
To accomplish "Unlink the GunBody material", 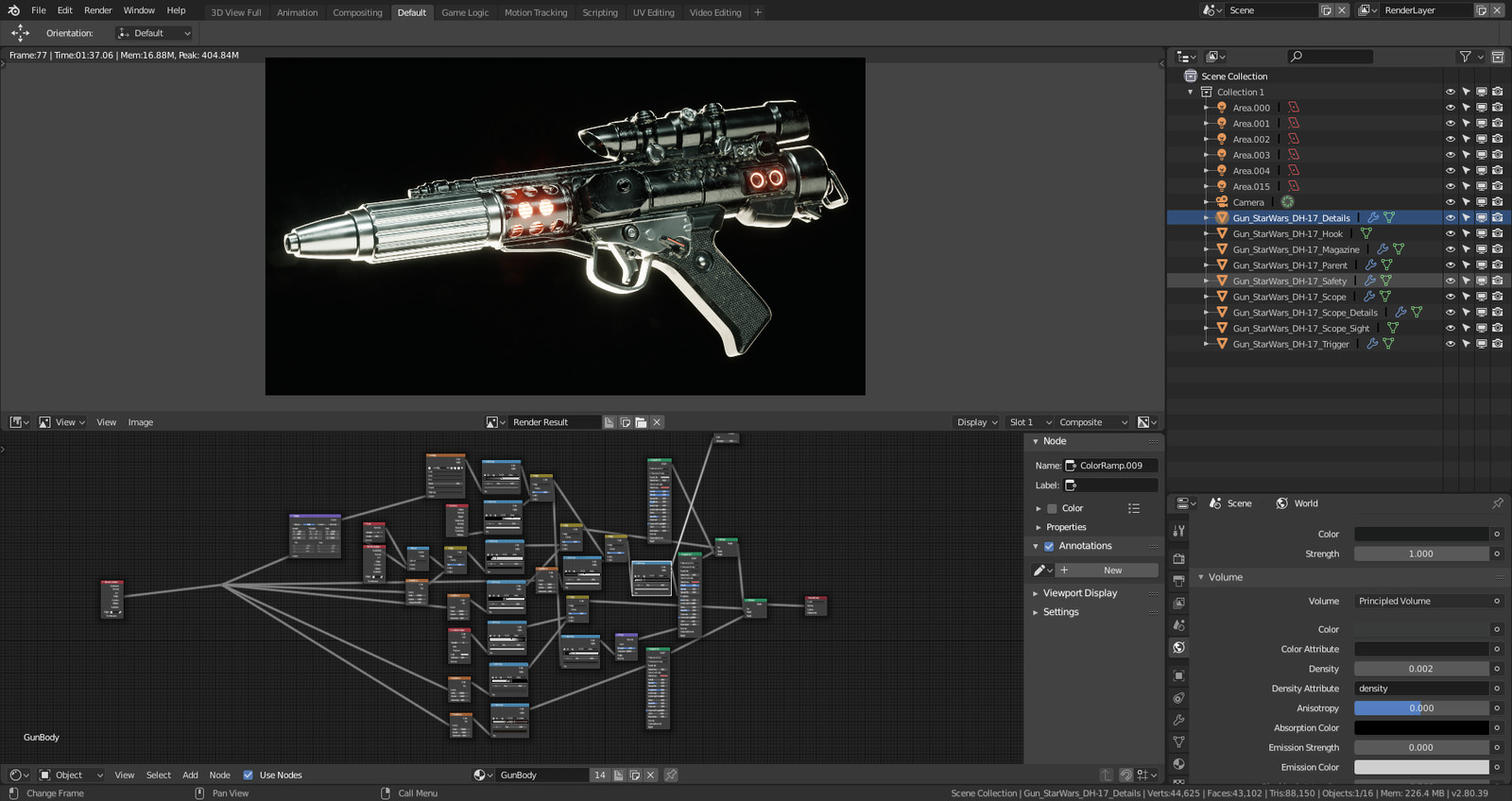I will click(650, 775).
